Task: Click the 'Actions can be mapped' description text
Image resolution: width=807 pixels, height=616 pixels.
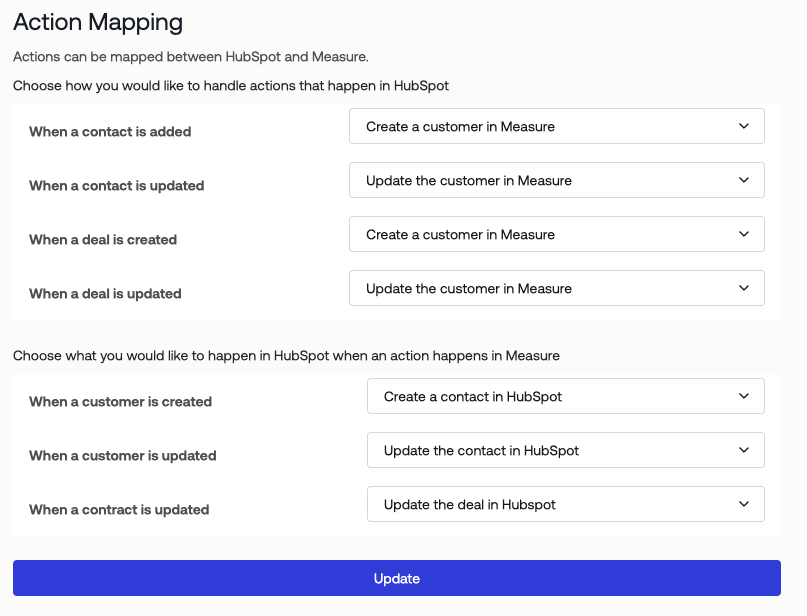Action: click(x=190, y=57)
